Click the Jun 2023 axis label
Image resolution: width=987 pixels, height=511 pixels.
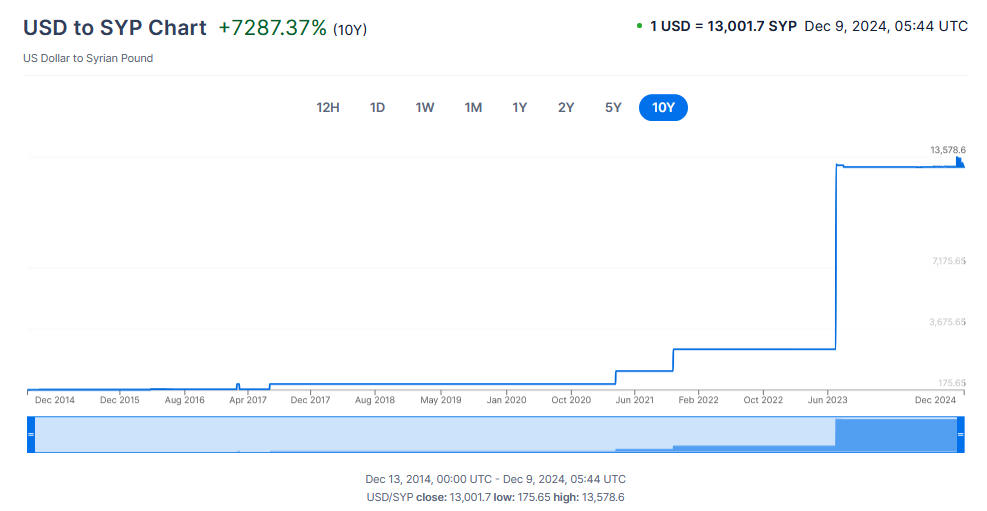[828, 400]
